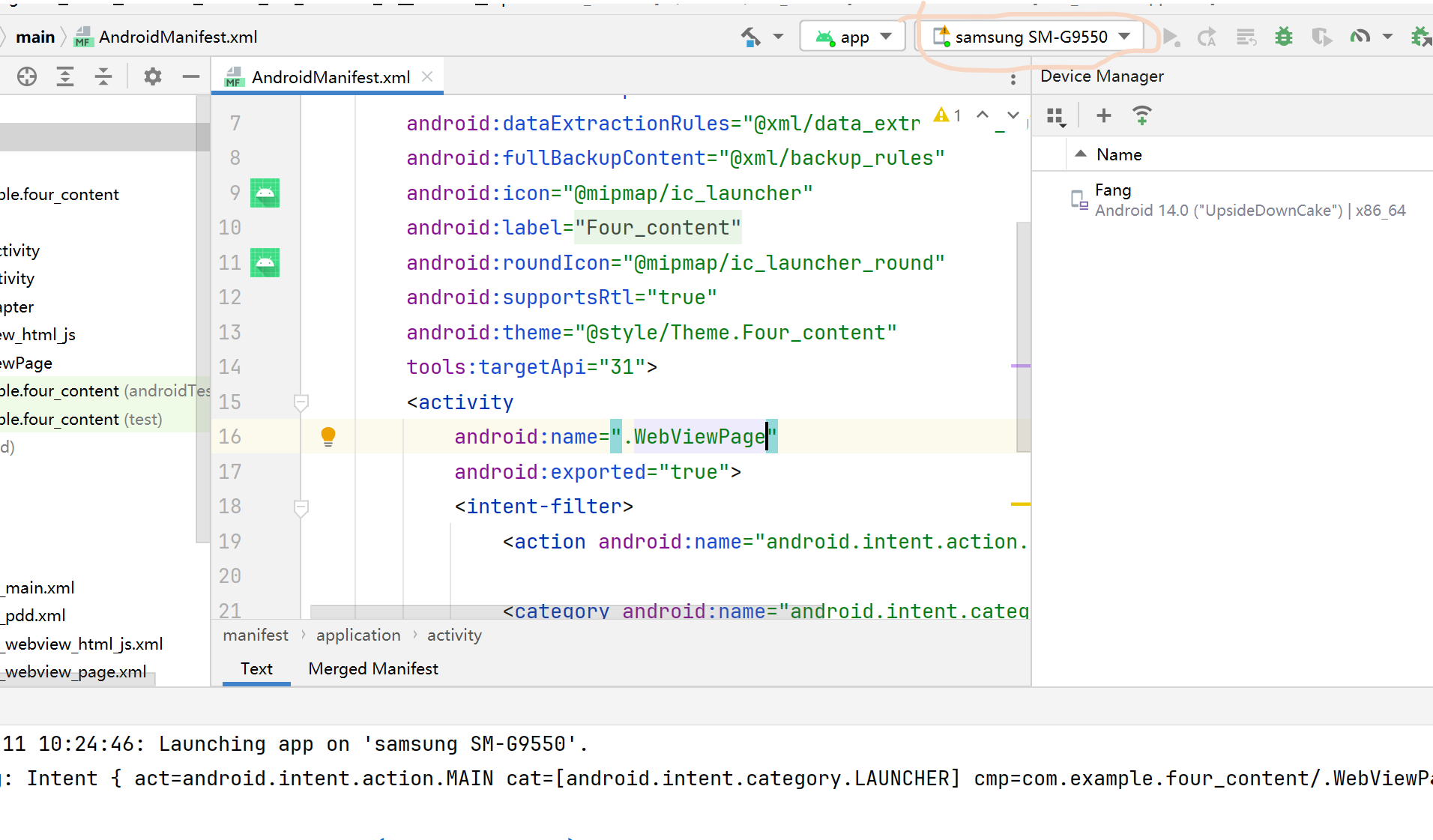Click the Collapse All icon in project panel

click(x=103, y=76)
